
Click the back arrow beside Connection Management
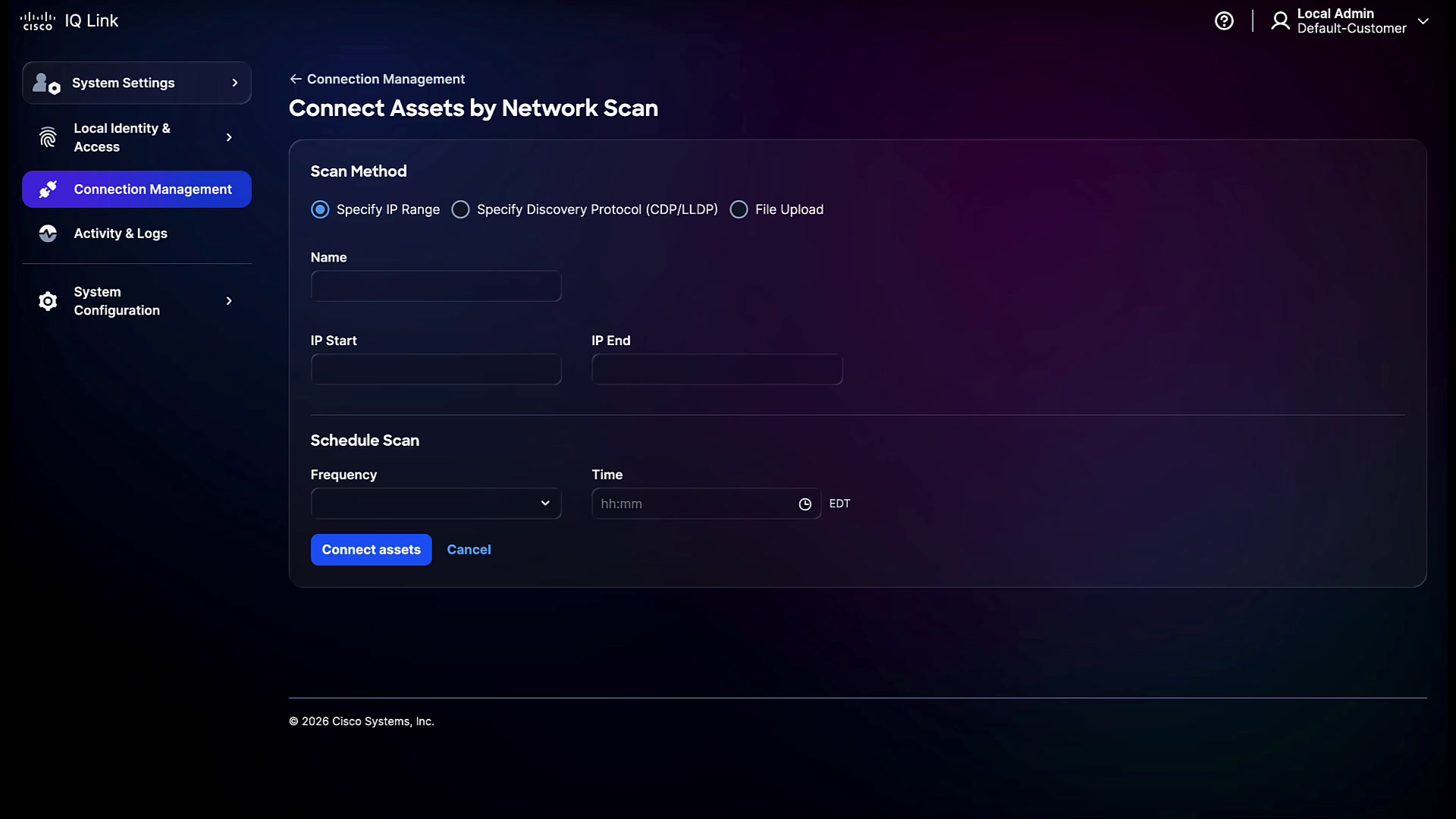[x=296, y=79]
